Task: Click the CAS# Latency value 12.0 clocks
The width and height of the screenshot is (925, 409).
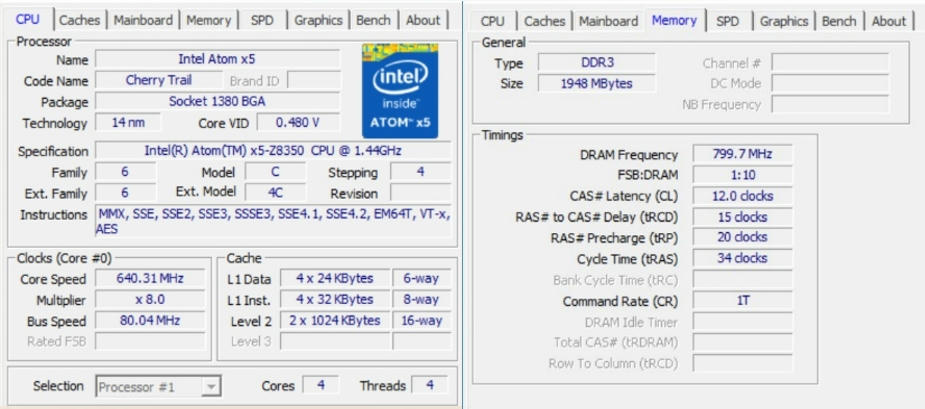Action: pyautogui.click(x=743, y=195)
